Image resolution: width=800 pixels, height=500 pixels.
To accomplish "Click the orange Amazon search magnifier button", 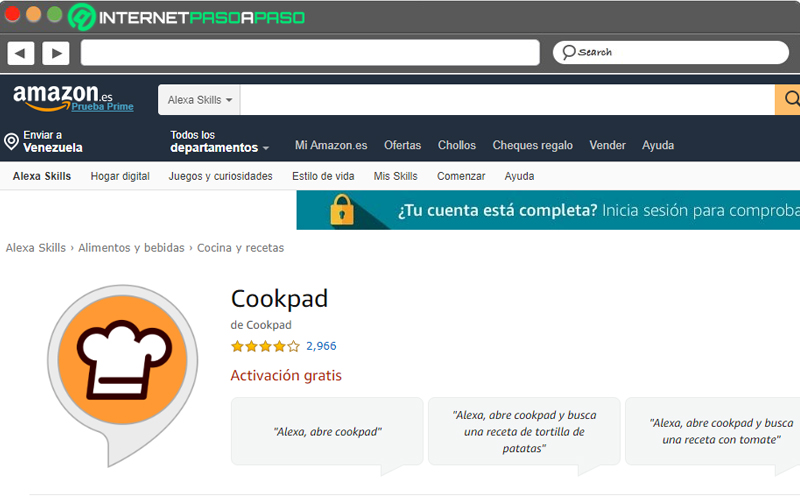I will click(787, 100).
